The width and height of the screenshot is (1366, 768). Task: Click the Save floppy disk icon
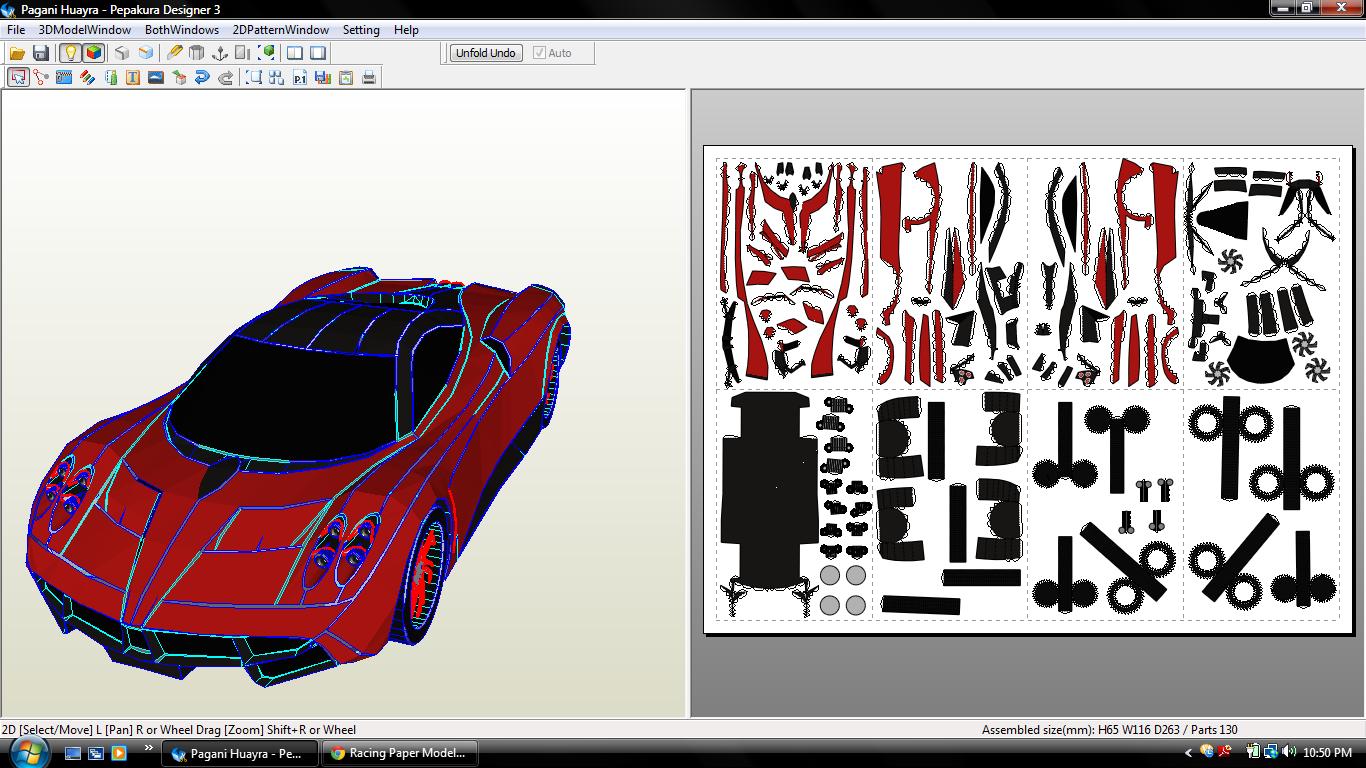(41, 53)
